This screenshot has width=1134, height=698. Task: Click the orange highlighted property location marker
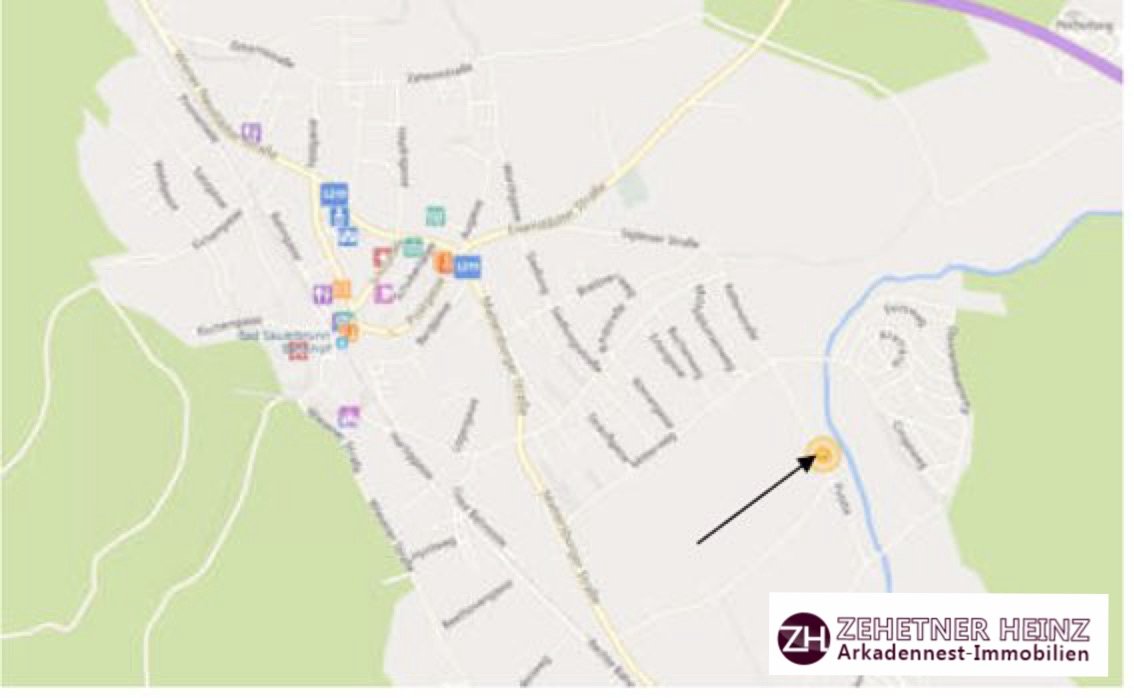pyautogui.click(x=824, y=456)
